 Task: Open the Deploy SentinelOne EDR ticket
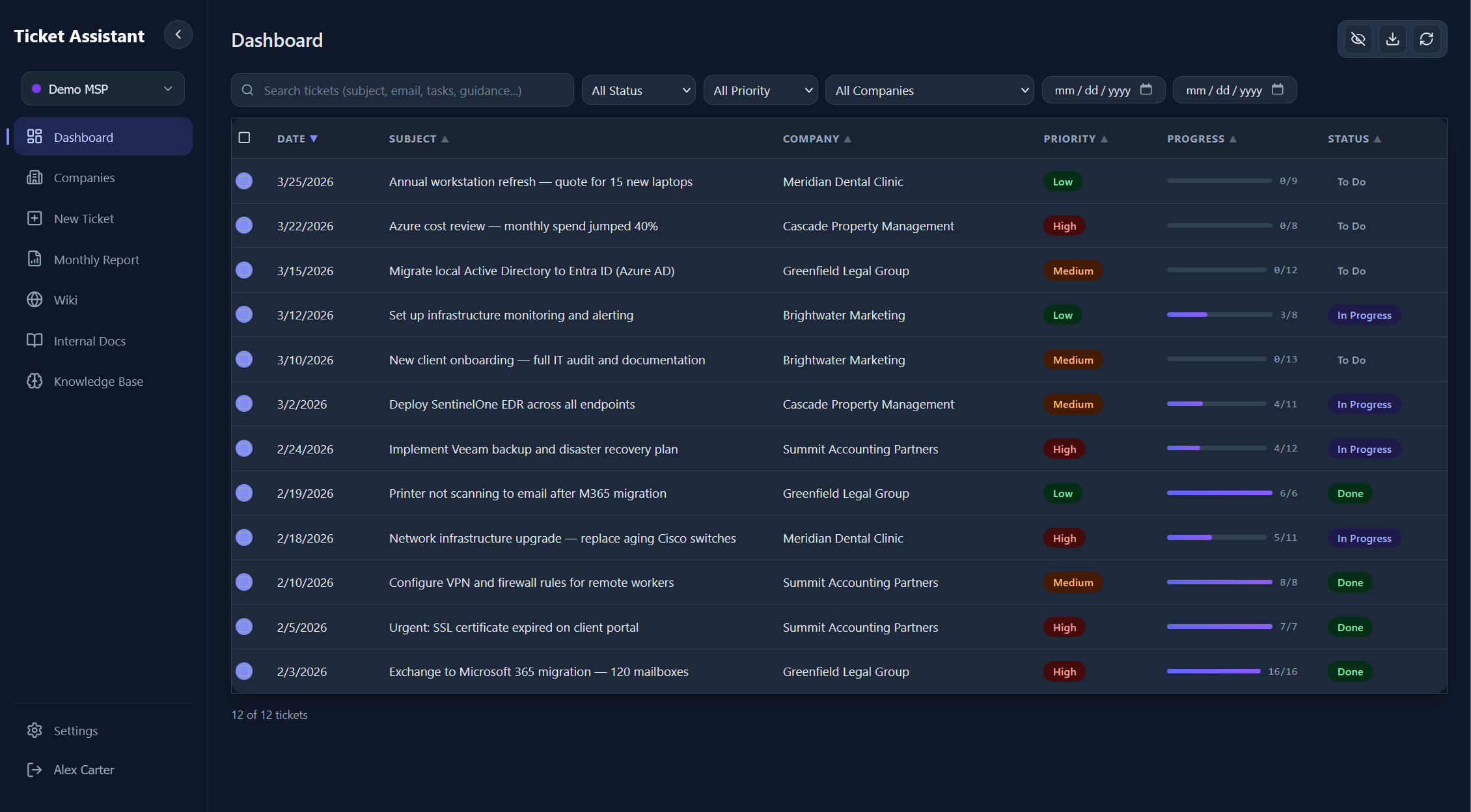tap(512, 404)
